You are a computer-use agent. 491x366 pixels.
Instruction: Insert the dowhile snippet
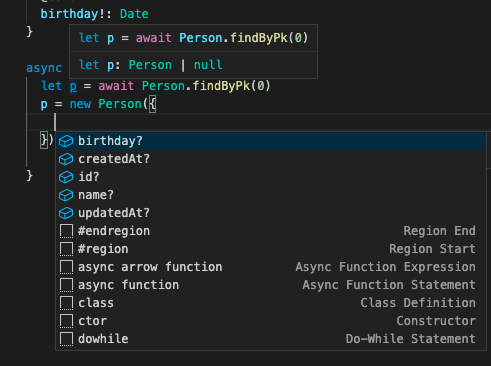point(271,339)
